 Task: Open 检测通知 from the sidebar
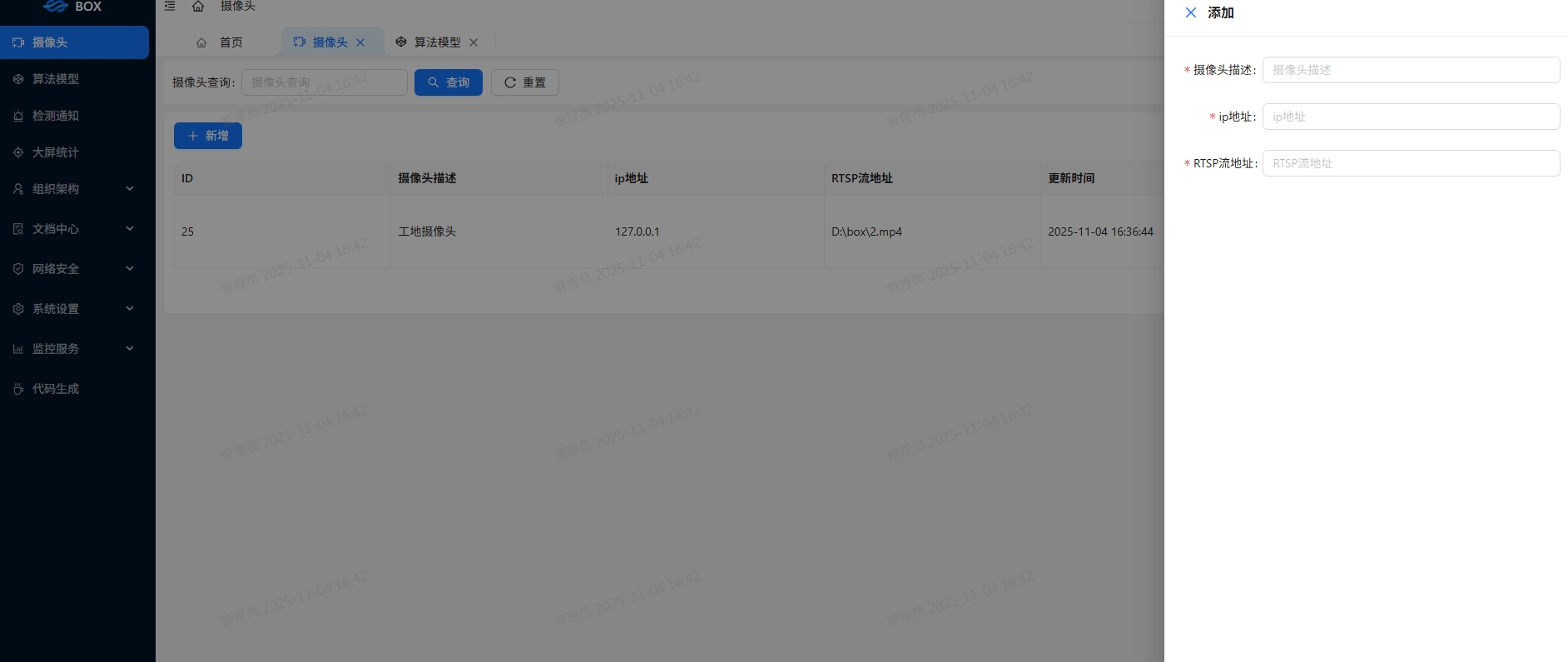click(56, 116)
